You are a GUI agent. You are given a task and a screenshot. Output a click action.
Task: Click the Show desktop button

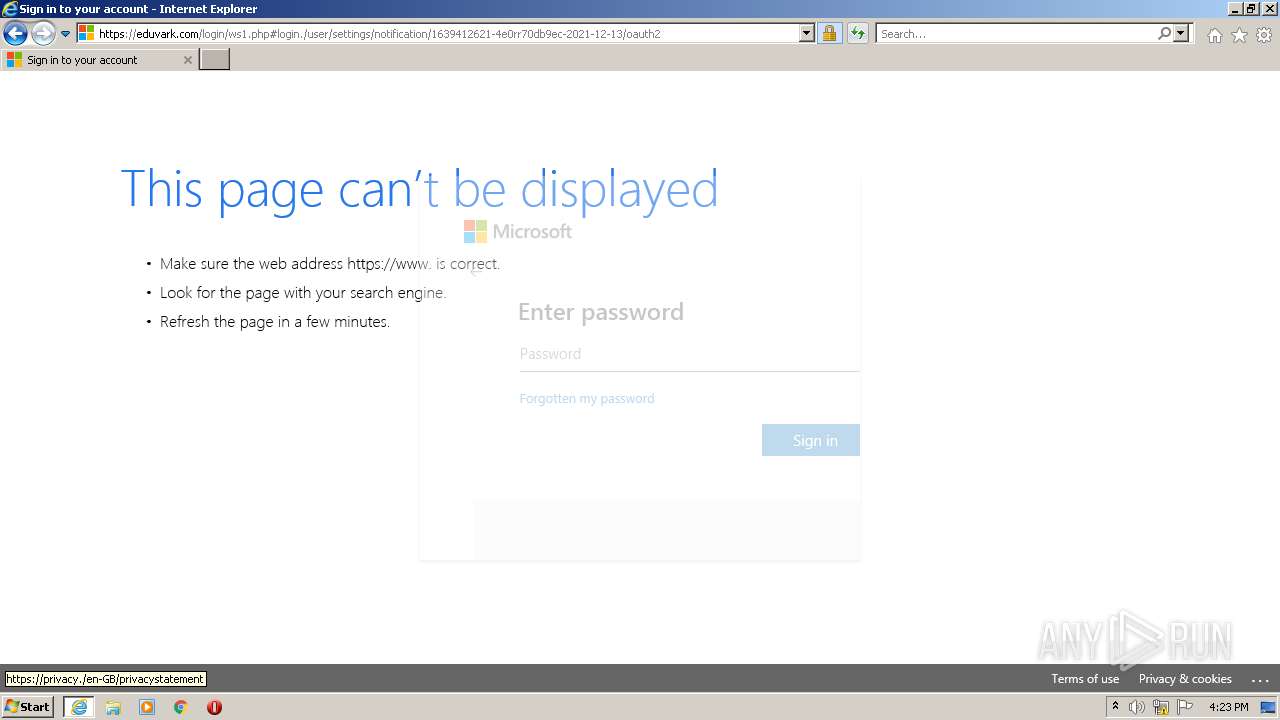[1268, 707]
